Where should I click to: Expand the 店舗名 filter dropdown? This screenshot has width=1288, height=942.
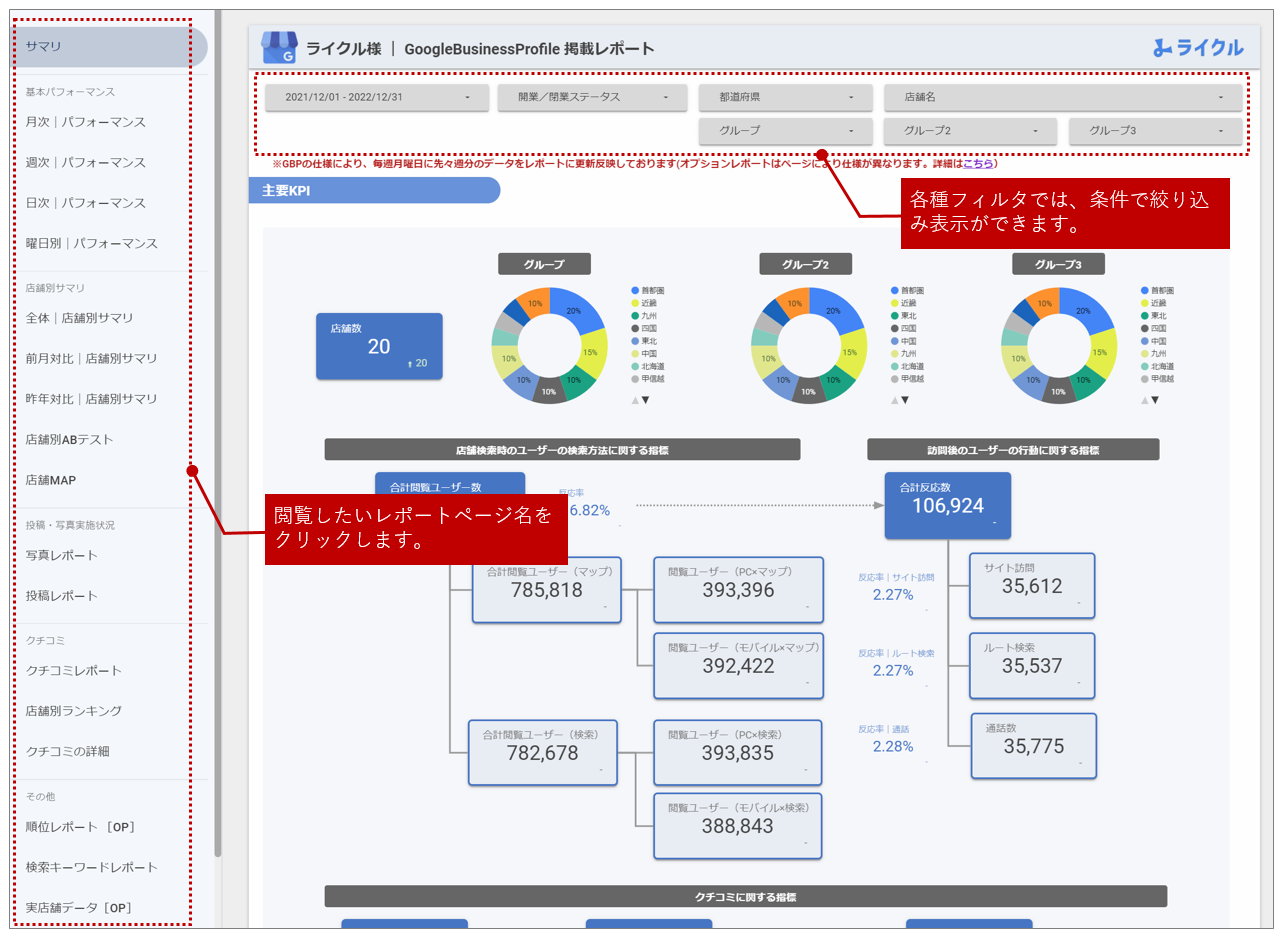point(1062,98)
